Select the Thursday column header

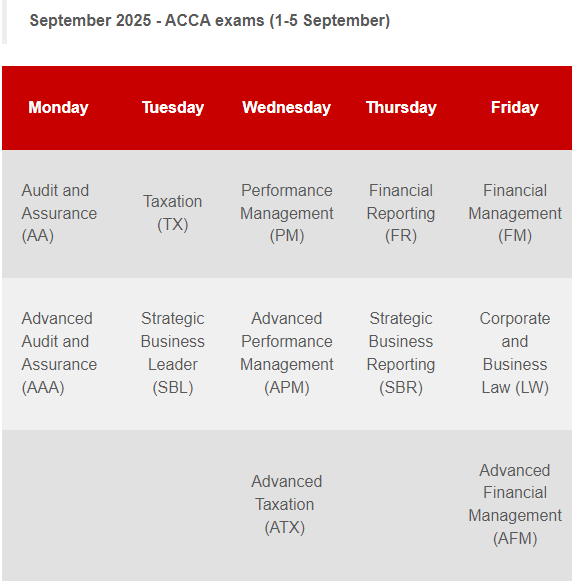click(401, 107)
